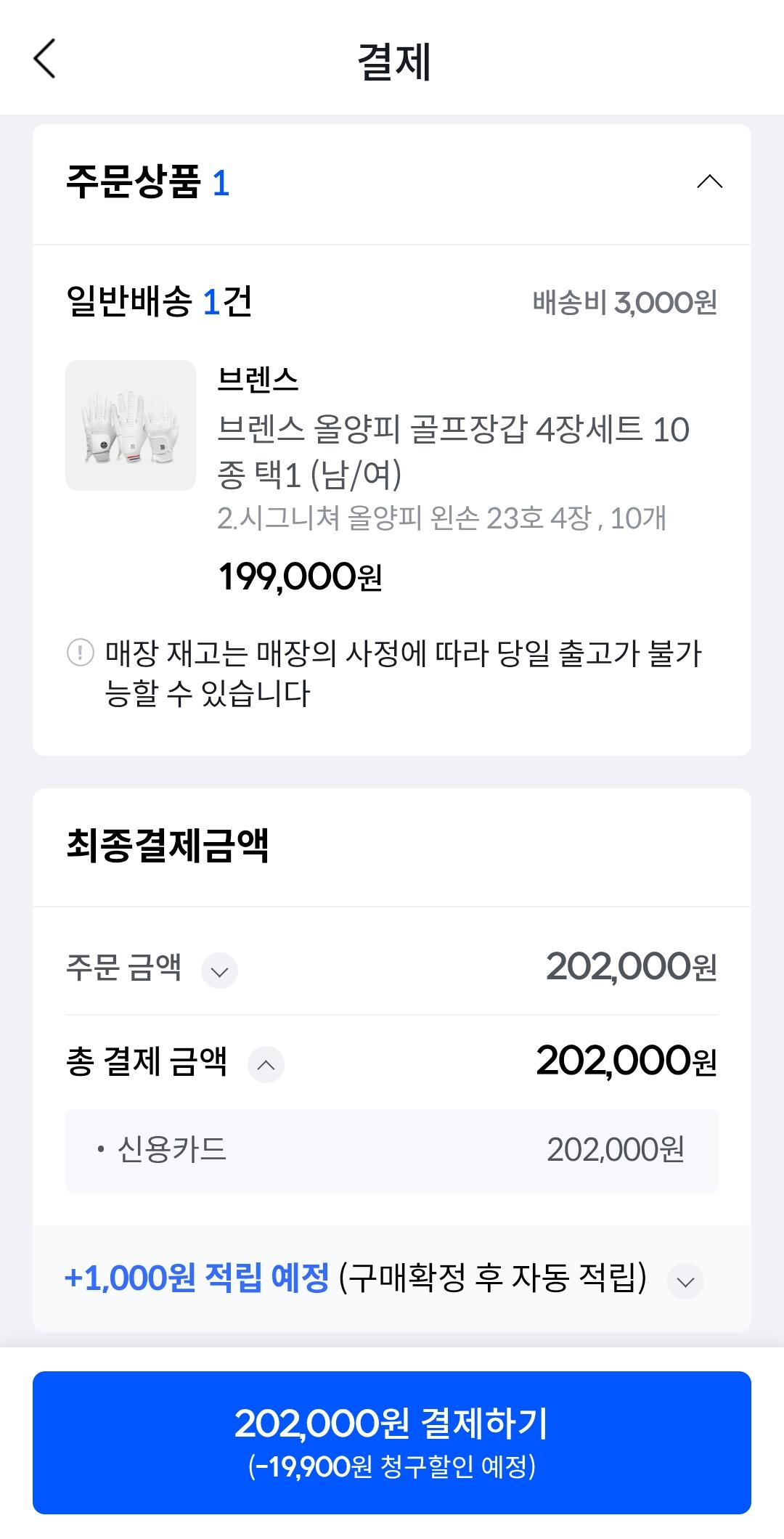Collapse the 총 결제 금액 breakdown chevron

point(266,1065)
